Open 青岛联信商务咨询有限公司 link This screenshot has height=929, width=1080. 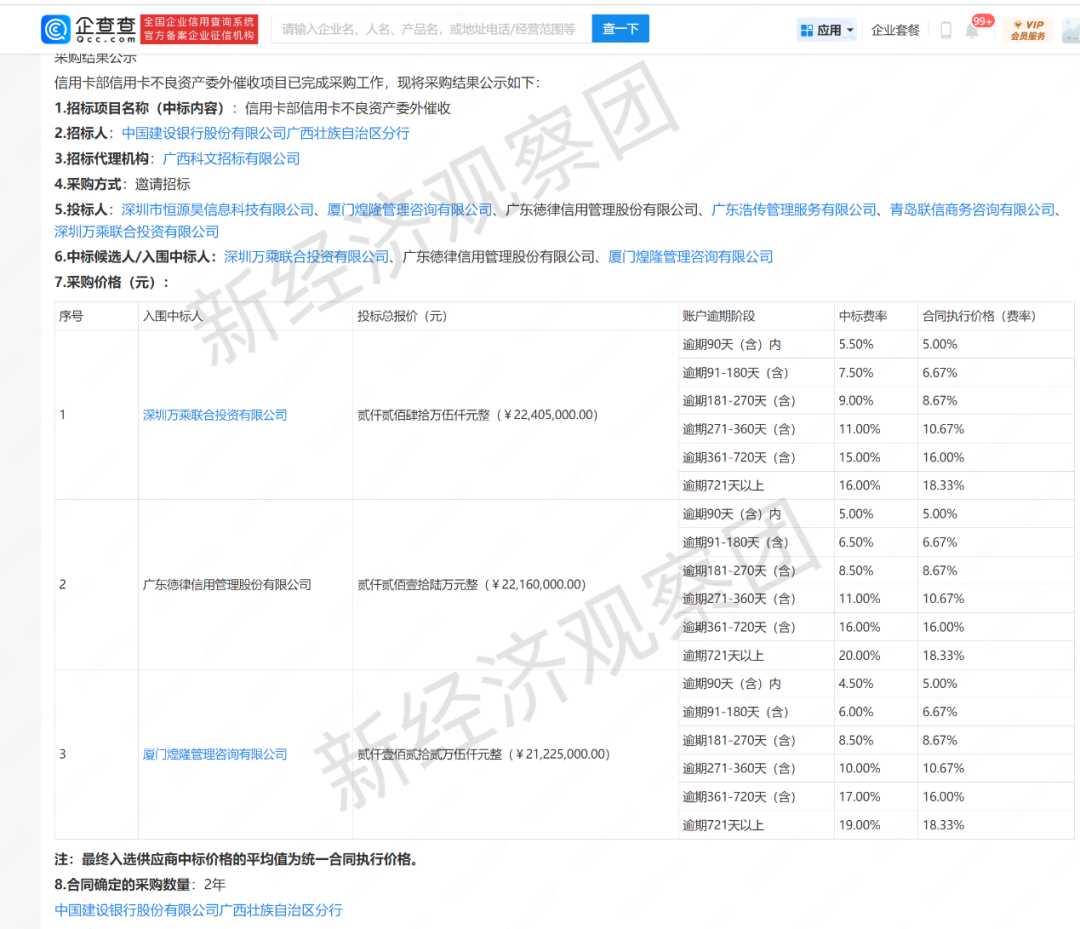point(972,209)
